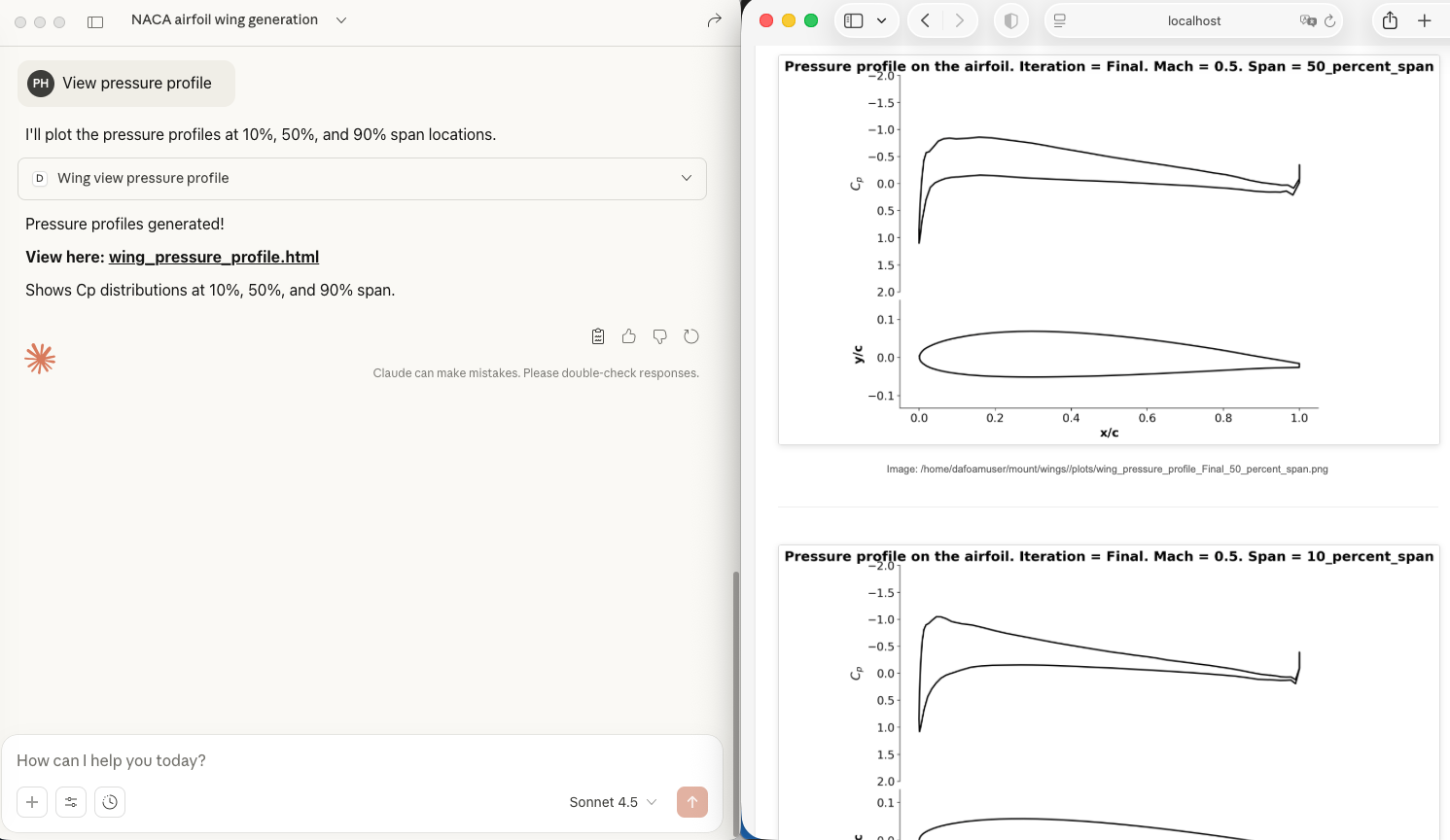1450x840 pixels.
Task: Retry the response with regenerate icon
Action: (x=691, y=336)
